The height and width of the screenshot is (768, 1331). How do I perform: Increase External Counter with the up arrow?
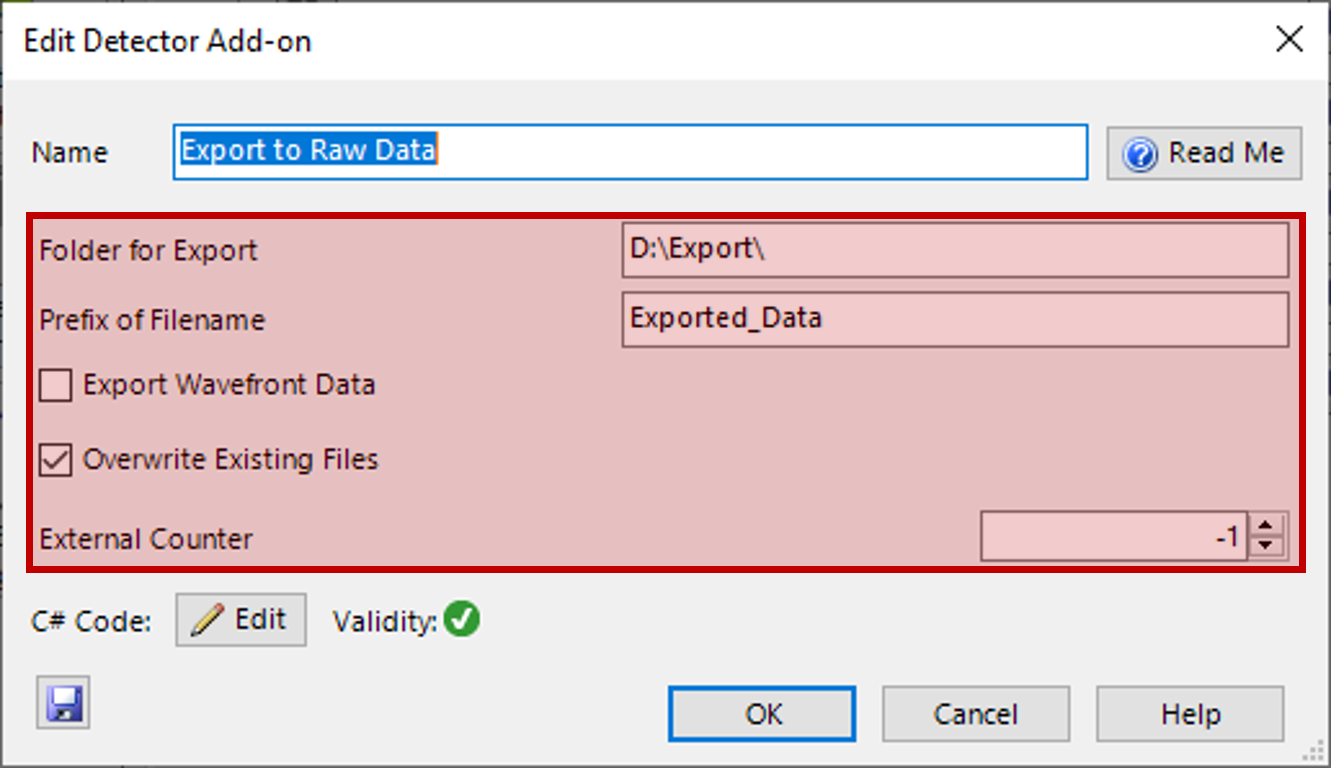point(1267,526)
